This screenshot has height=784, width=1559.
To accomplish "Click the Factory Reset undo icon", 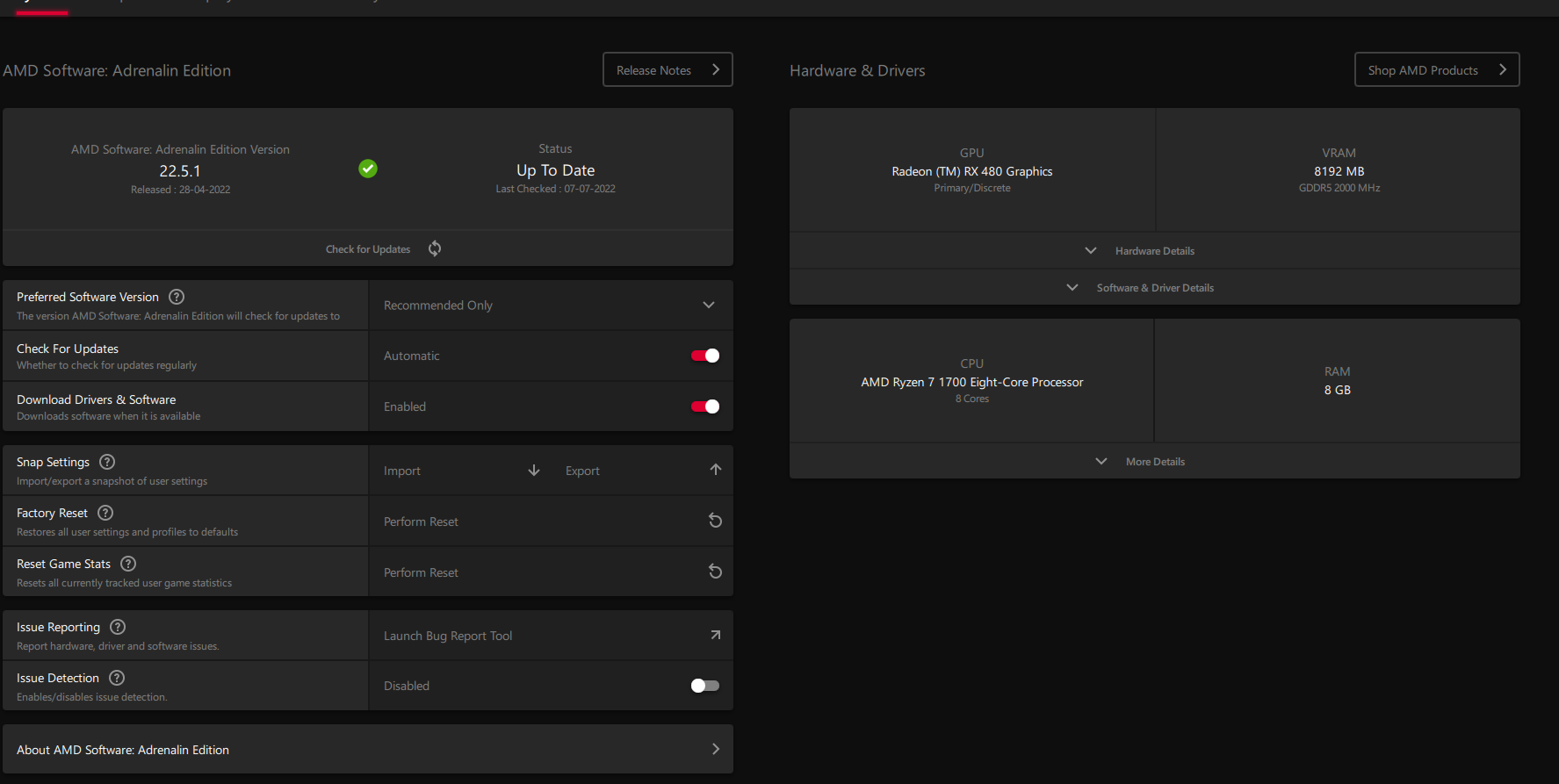I will 715,521.
